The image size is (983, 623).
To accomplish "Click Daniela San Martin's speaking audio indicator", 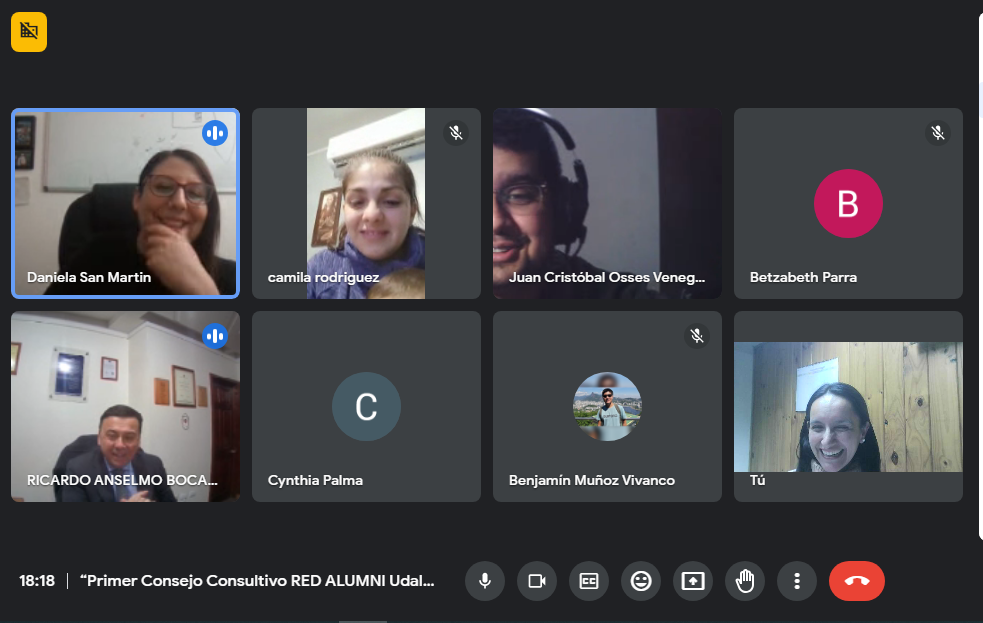I will [x=215, y=133].
